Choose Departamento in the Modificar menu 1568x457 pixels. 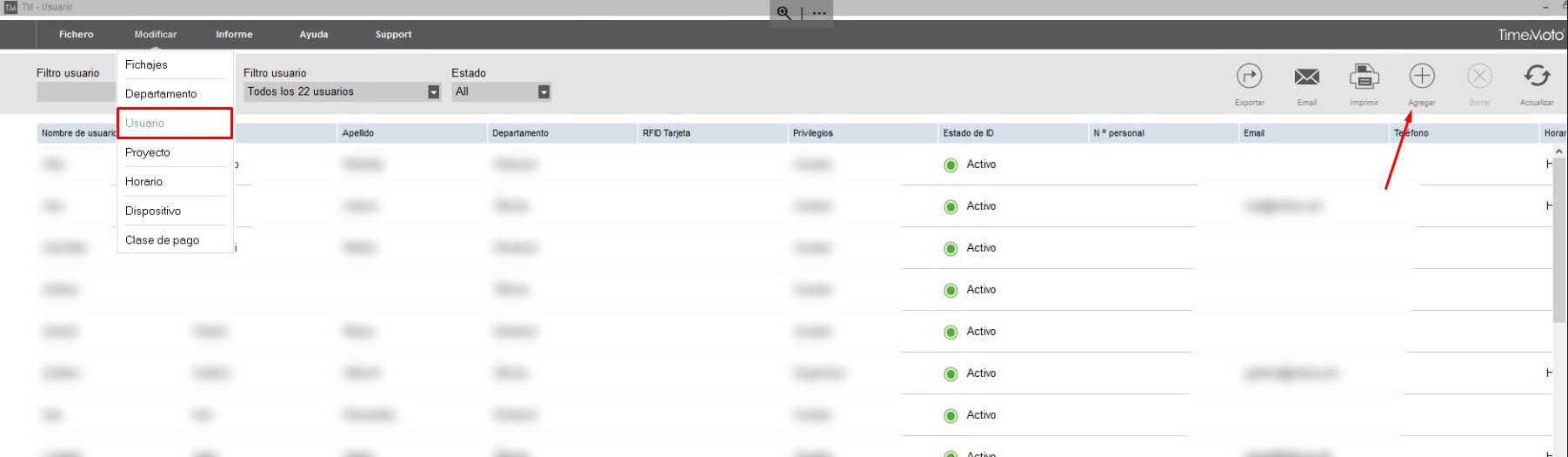tap(161, 94)
